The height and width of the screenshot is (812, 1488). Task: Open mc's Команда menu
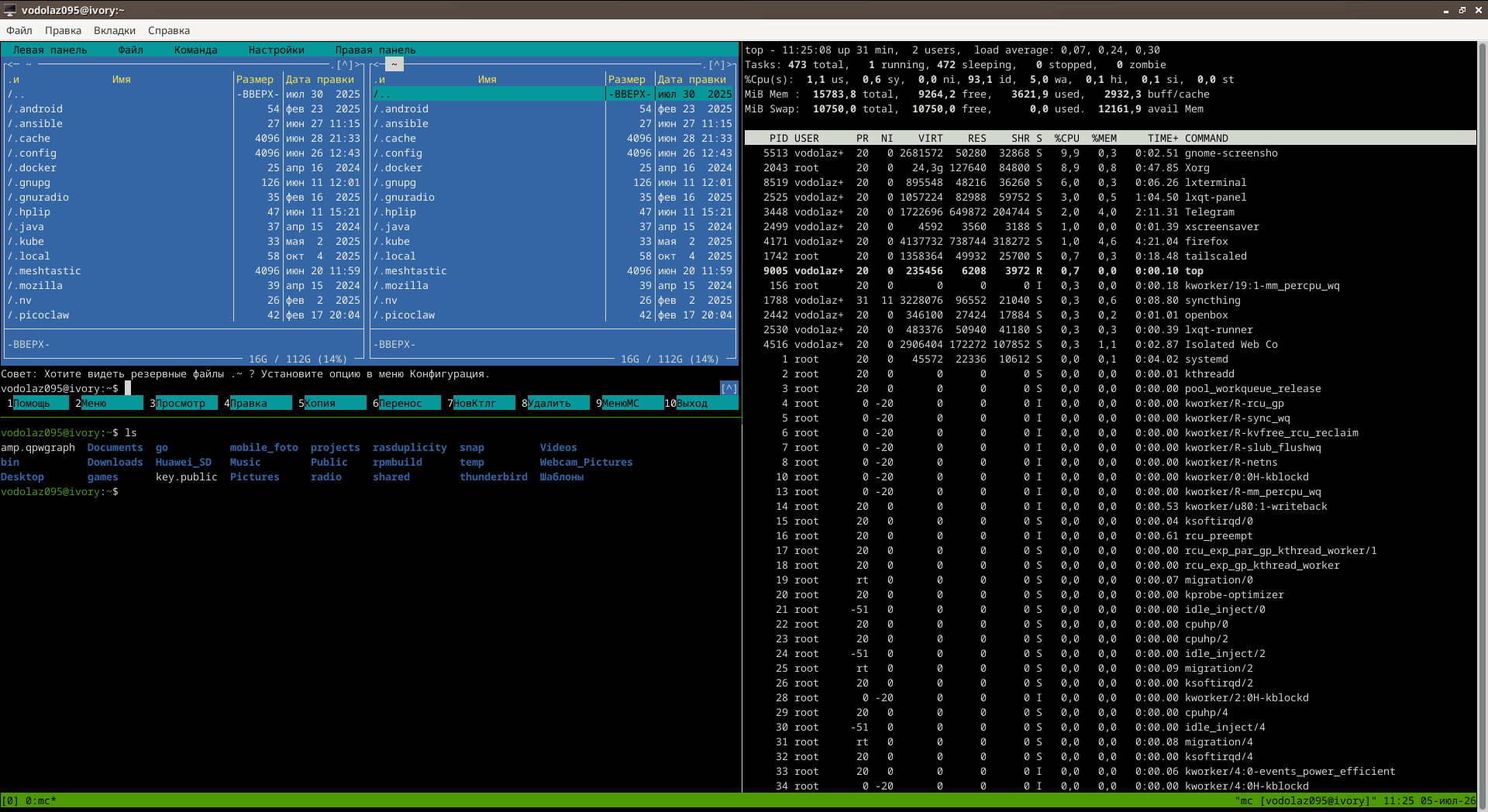196,50
